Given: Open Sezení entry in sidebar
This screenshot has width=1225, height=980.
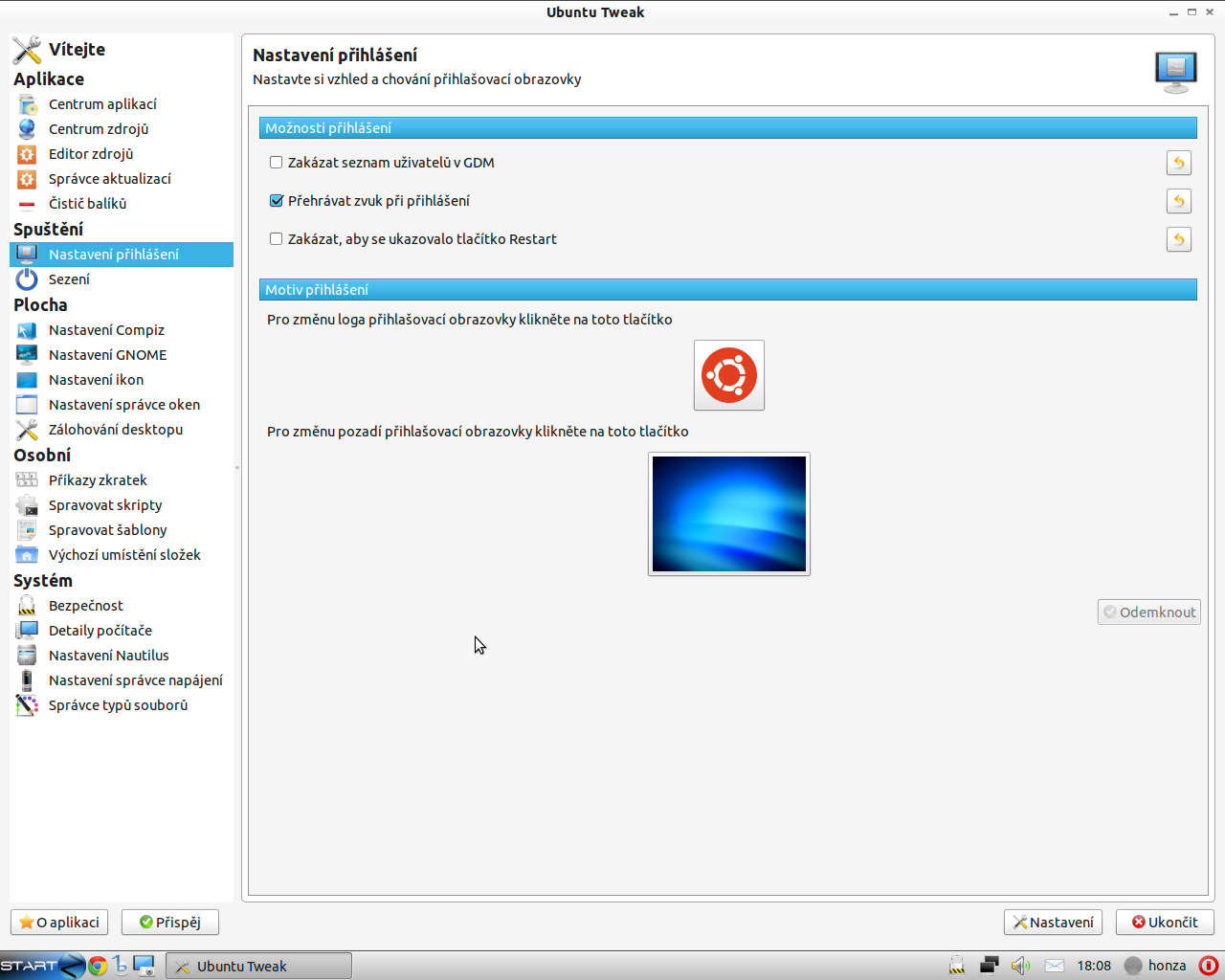Looking at the screenshot, I should coord(122,279).
